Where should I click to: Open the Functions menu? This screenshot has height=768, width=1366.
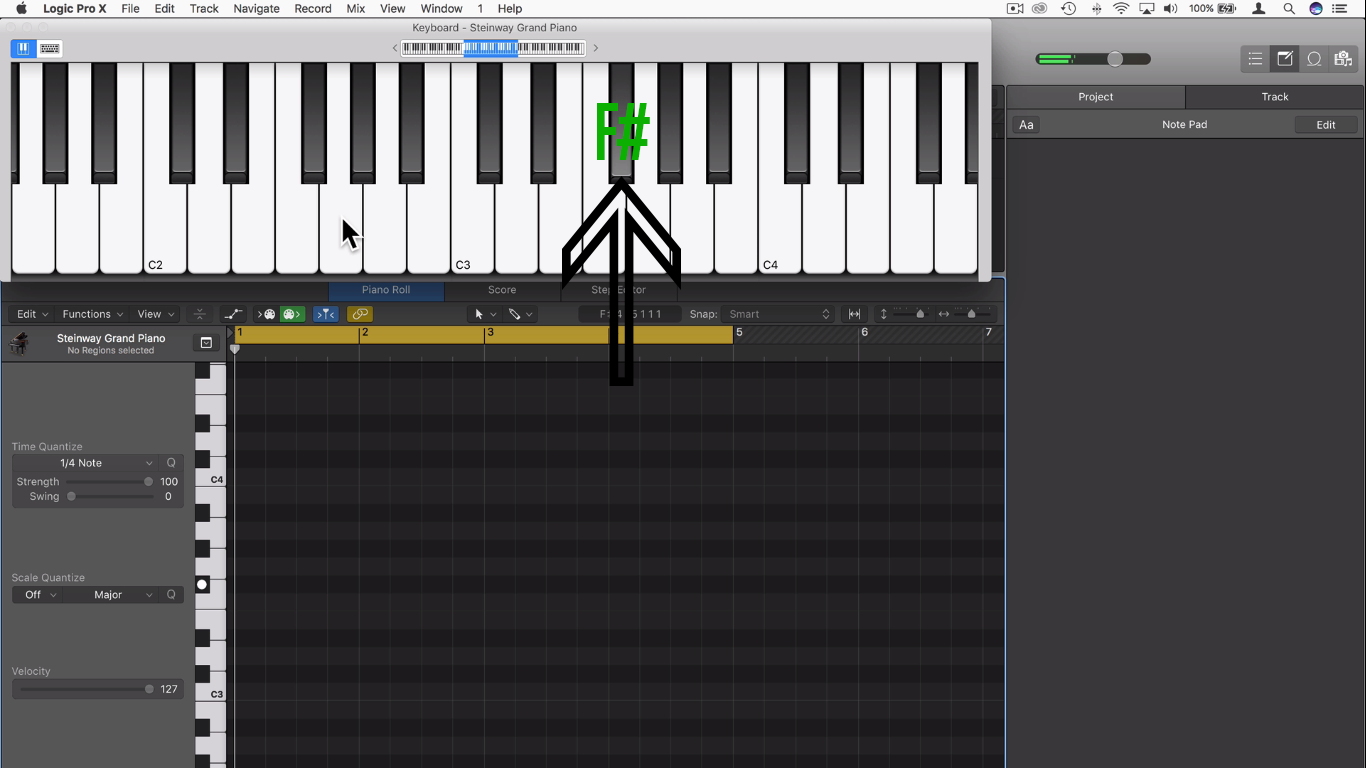click(93, 314)
